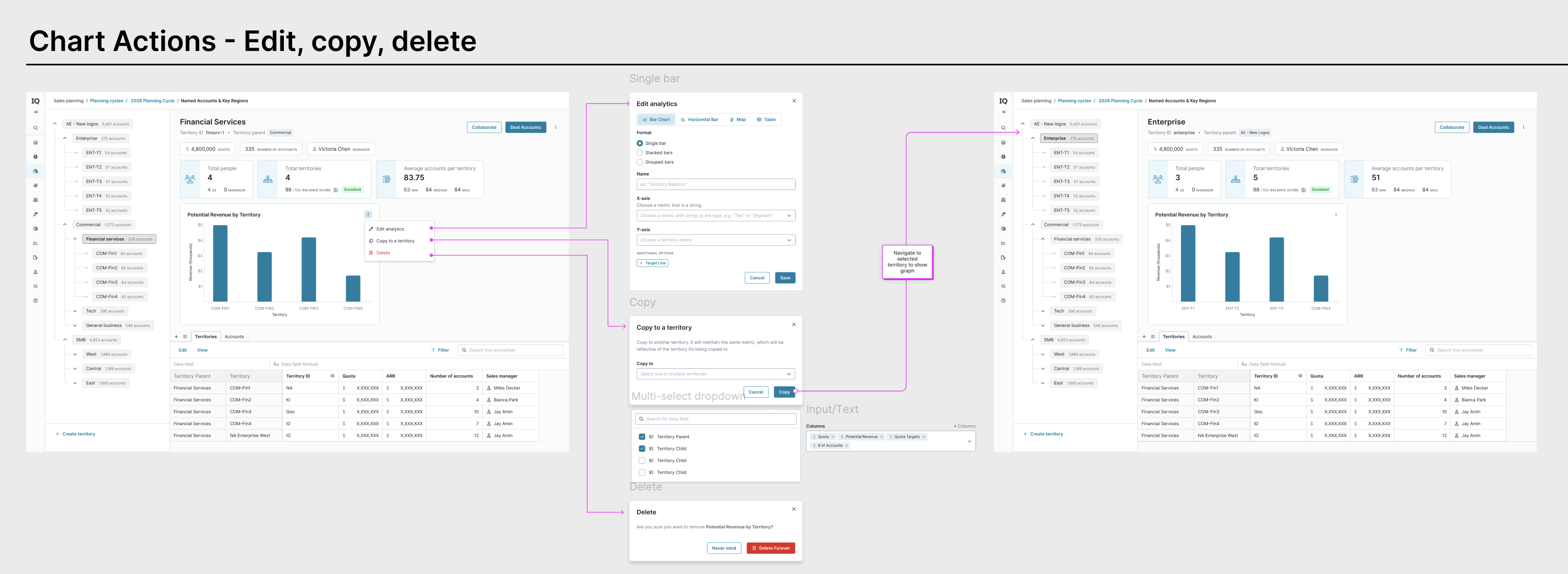Add a Target Line option
Viewport: 1568px width, 574px height.
(x=652, y=263)
